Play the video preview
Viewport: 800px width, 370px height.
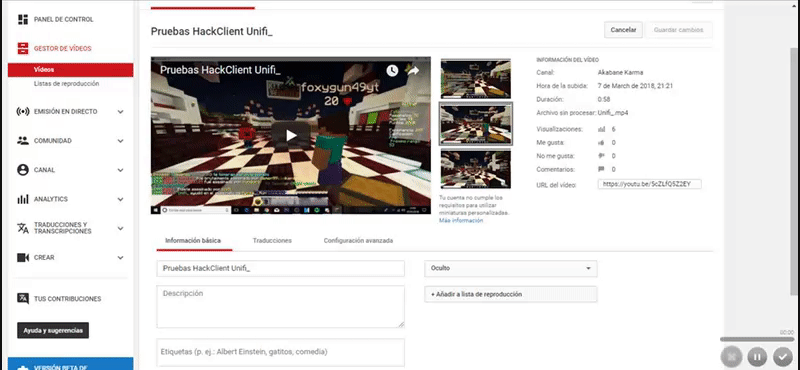pos(291,135)
